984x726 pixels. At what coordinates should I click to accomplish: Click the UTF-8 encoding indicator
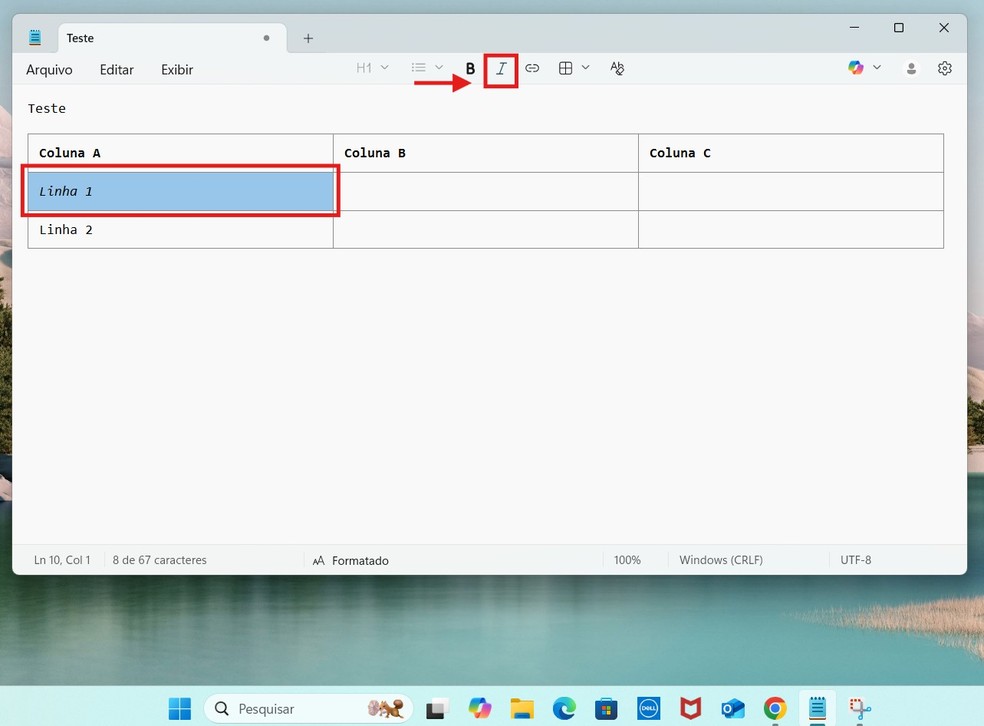pos(855,560)
